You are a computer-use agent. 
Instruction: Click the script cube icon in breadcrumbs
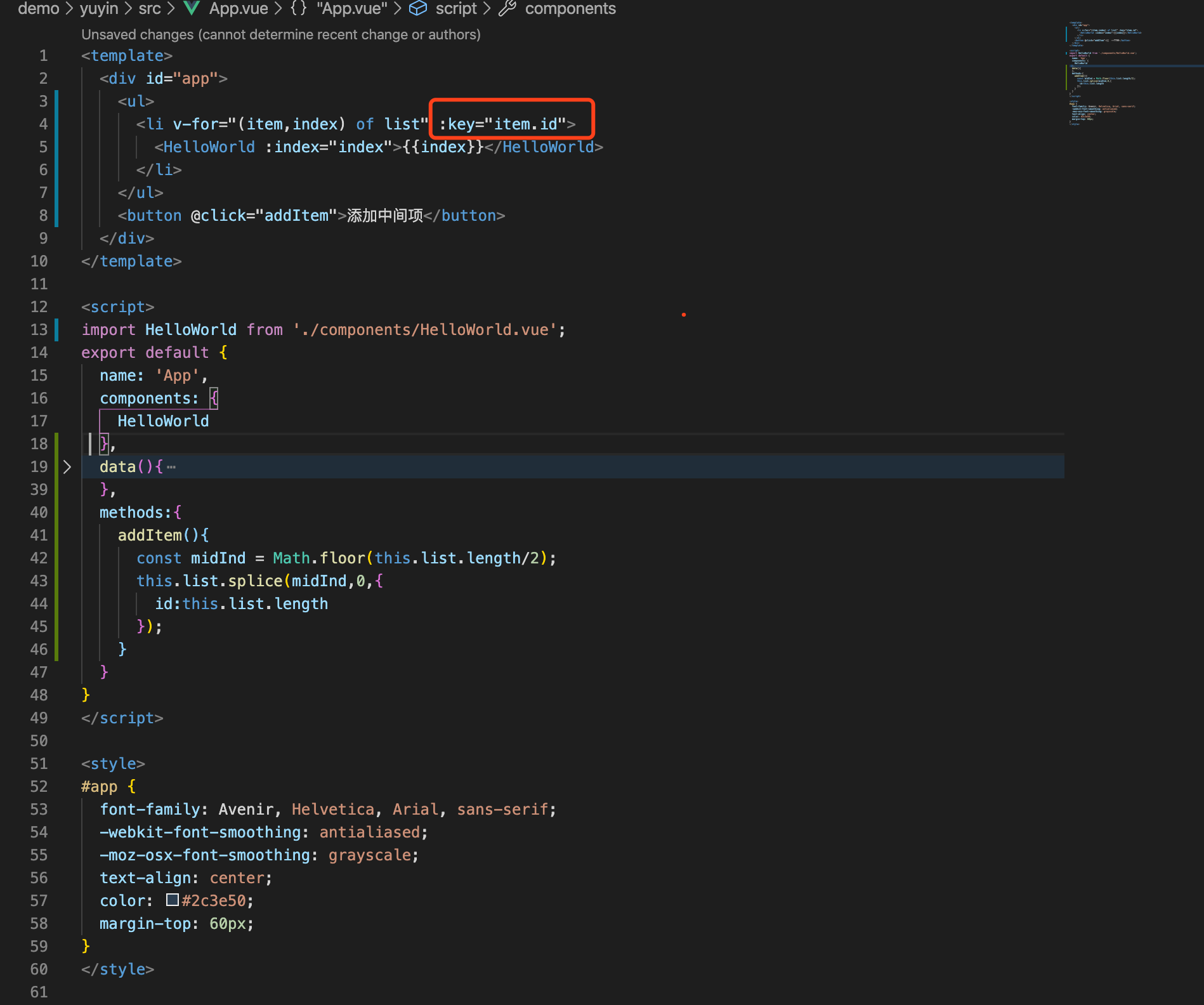[x=418, y=8]
